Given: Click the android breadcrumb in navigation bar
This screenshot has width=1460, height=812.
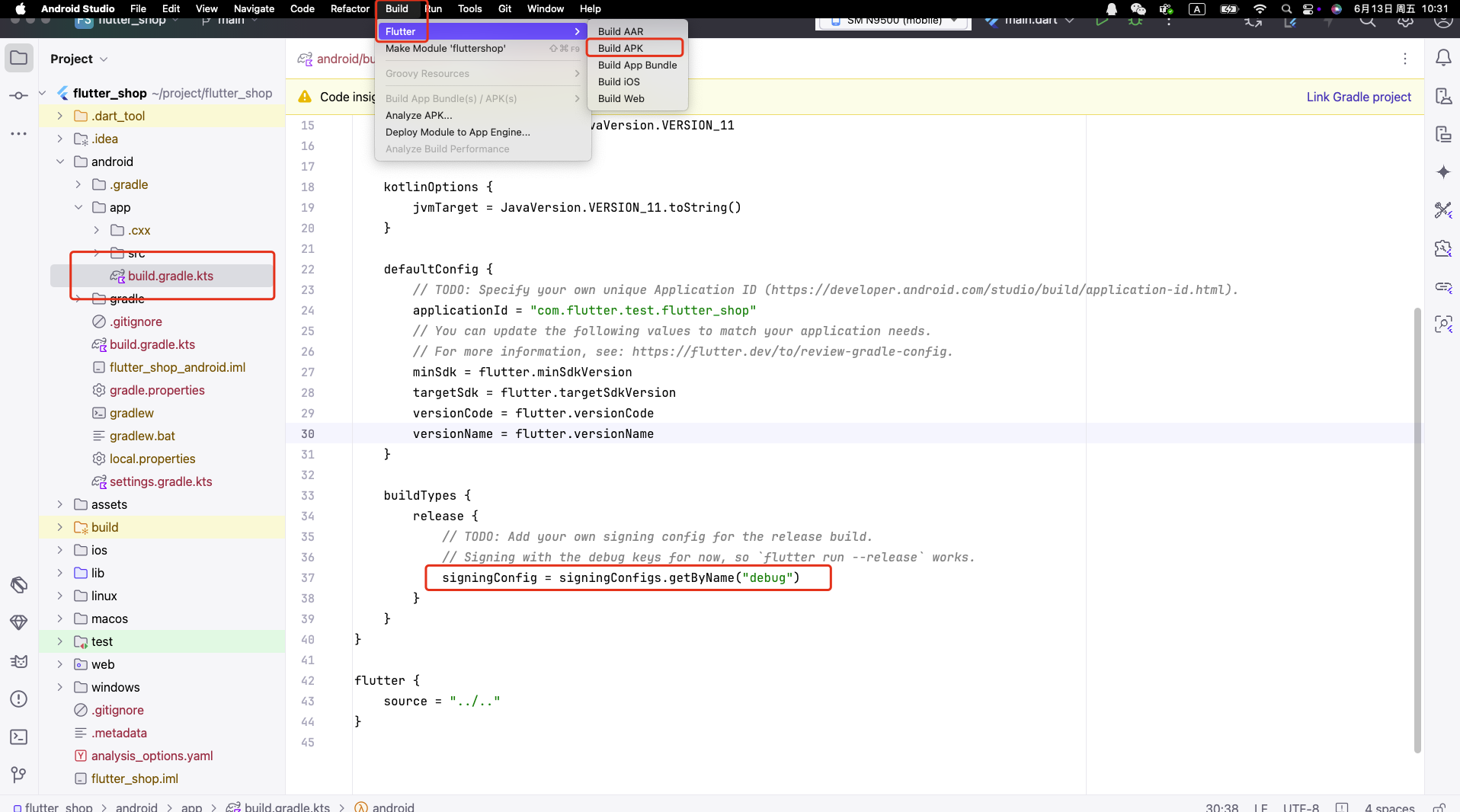Looking at the screenshot, I should [136, 807].
